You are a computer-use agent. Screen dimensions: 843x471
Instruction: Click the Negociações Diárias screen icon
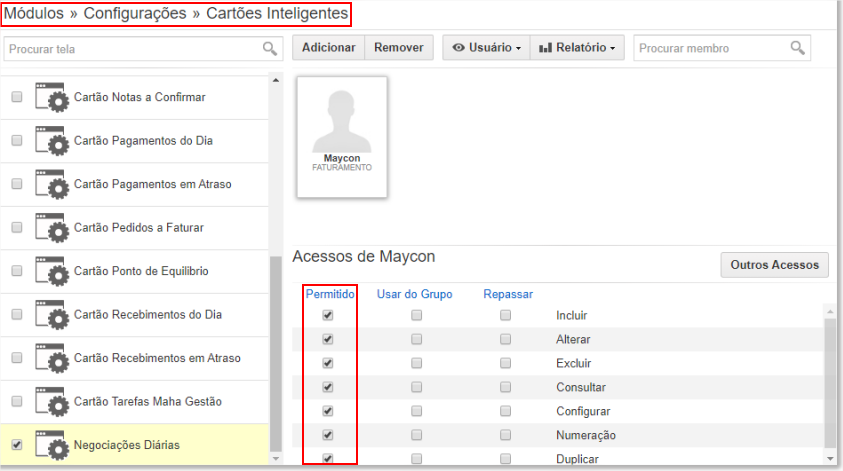point(52,445)
